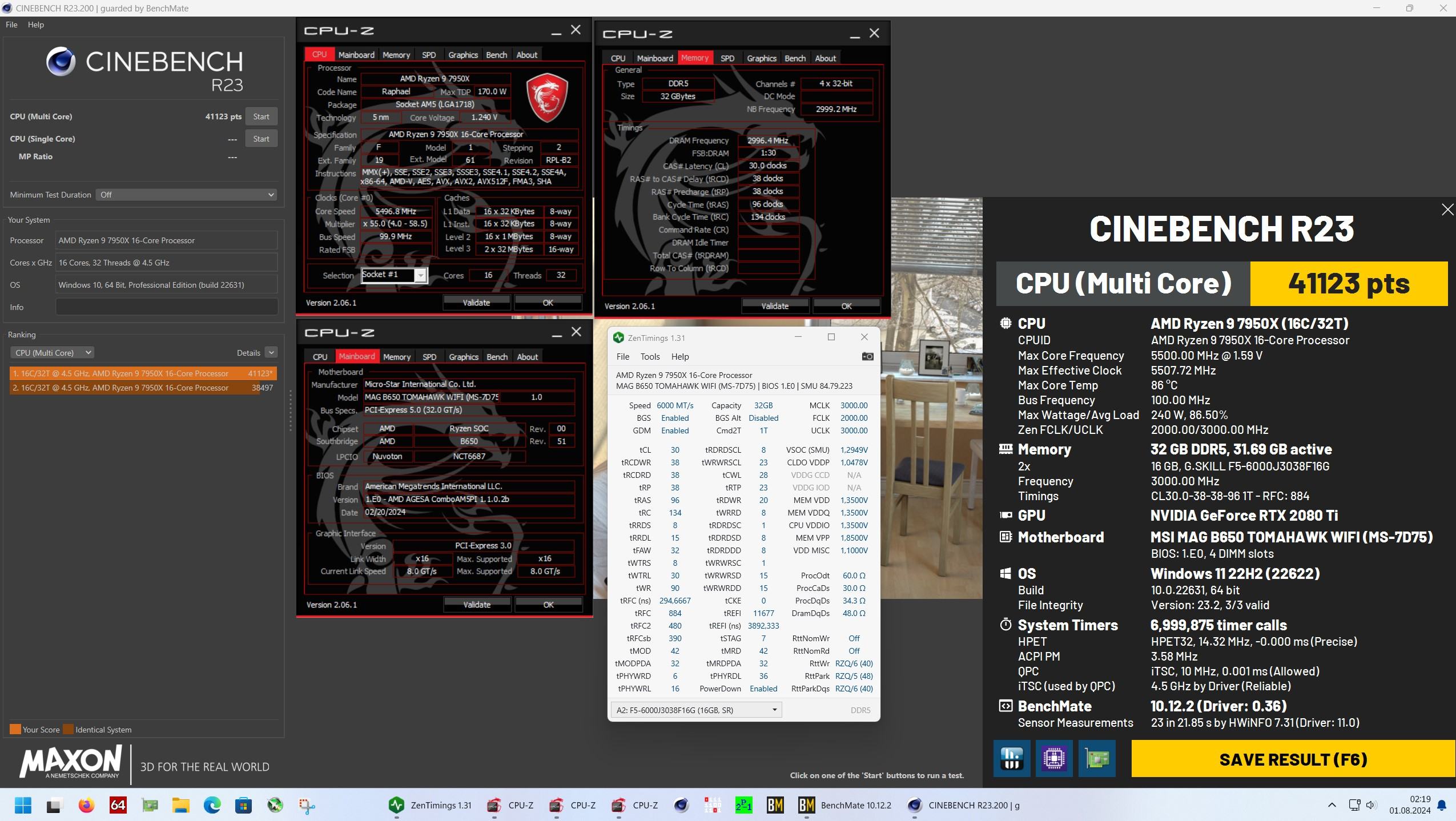This screenshot has height=821, width=1456.
Task: Click the ZenTimings screenshot camera icon
Action: tap(867, 356)
